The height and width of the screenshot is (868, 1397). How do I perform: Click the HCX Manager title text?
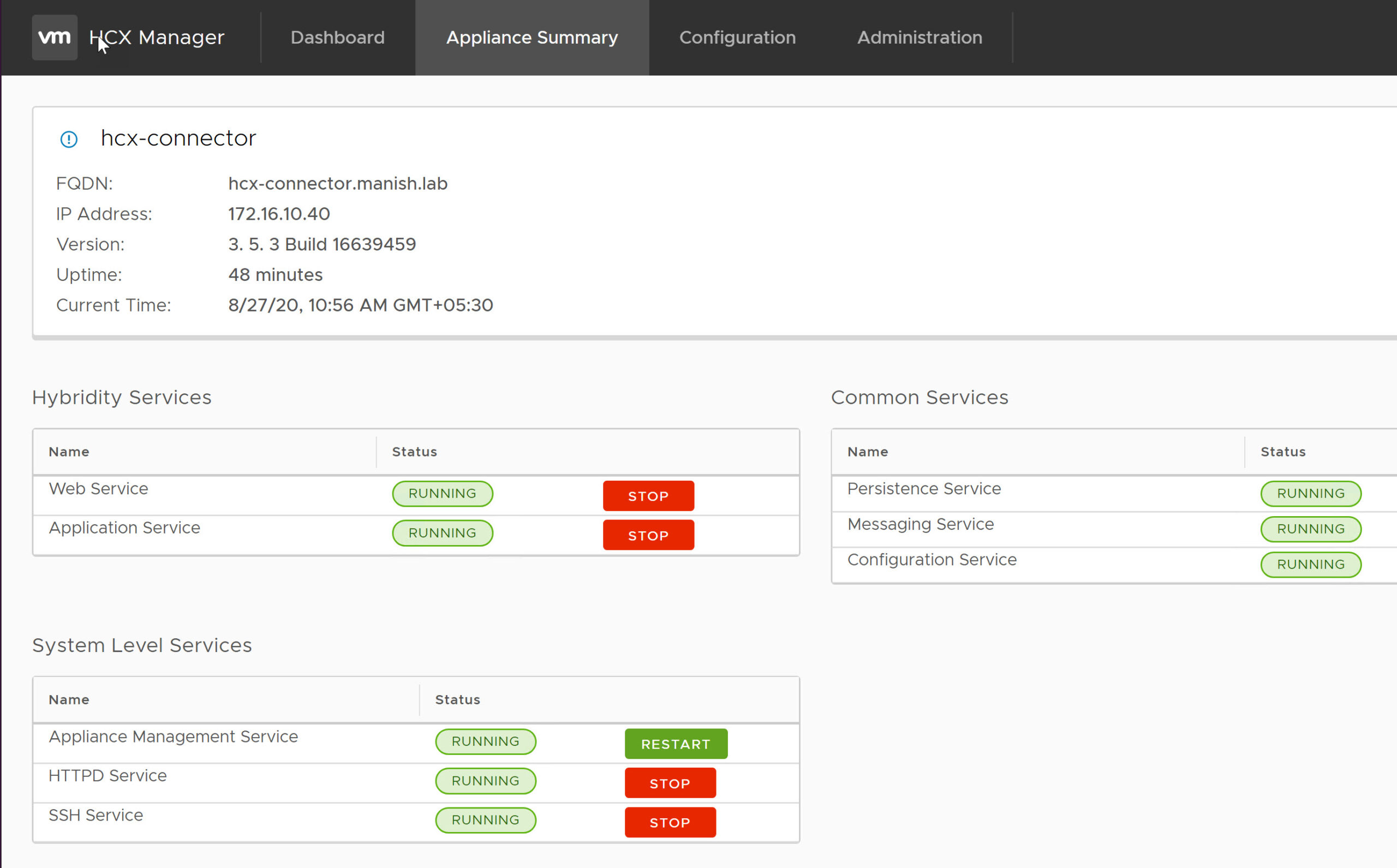(157, 37)
